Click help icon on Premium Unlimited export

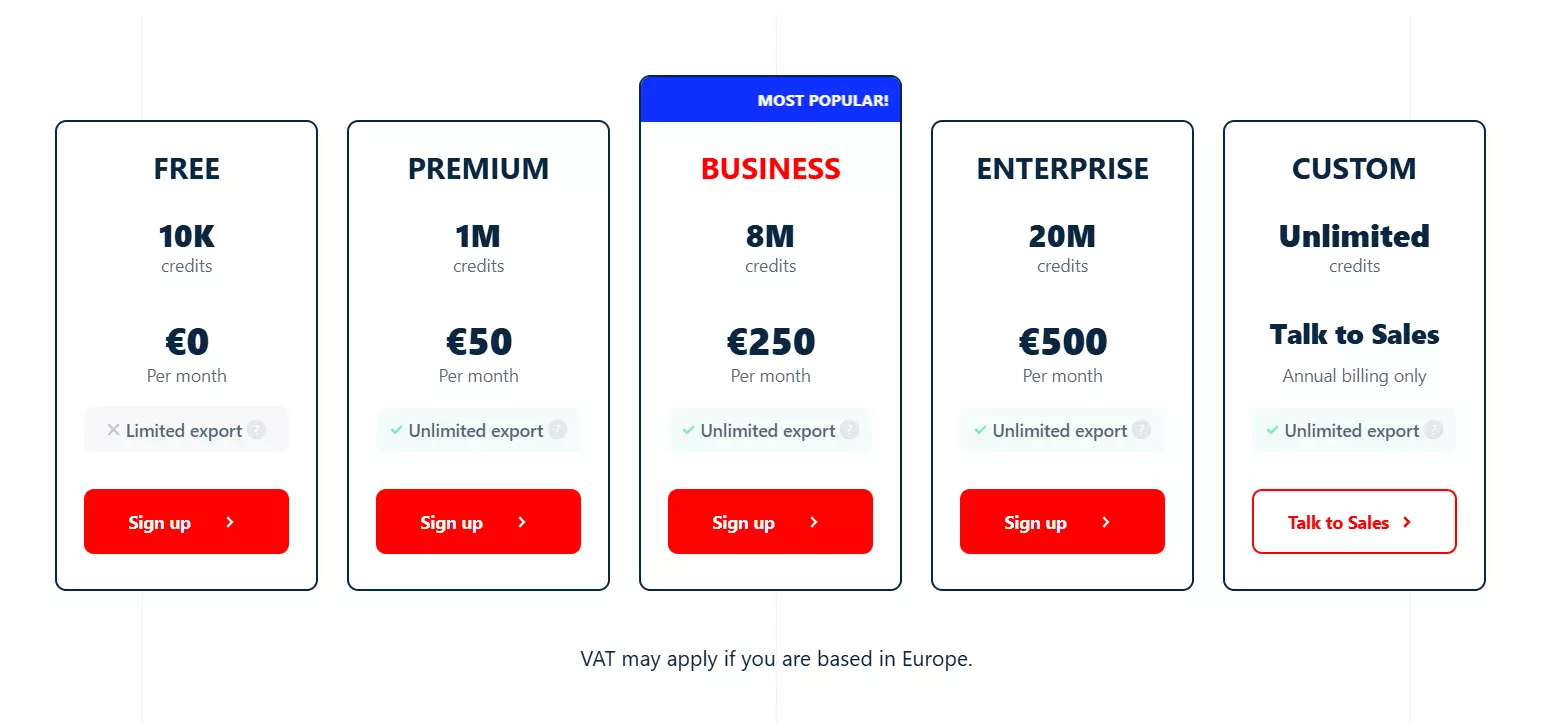(558, 430)
